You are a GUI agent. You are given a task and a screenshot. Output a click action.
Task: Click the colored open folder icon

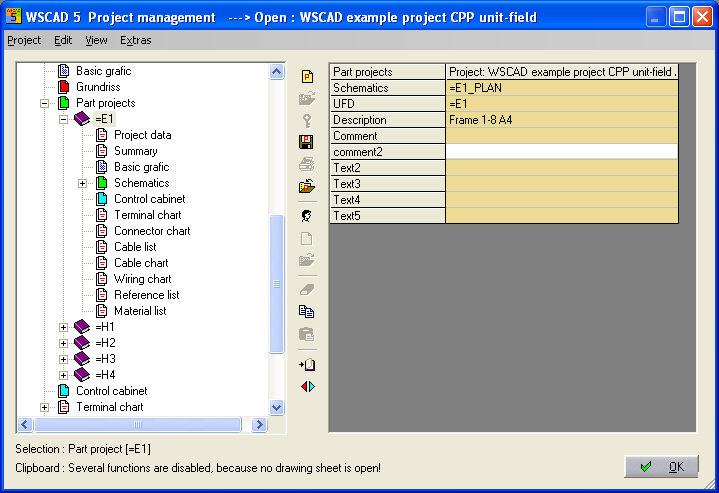(x=307, y=186)
